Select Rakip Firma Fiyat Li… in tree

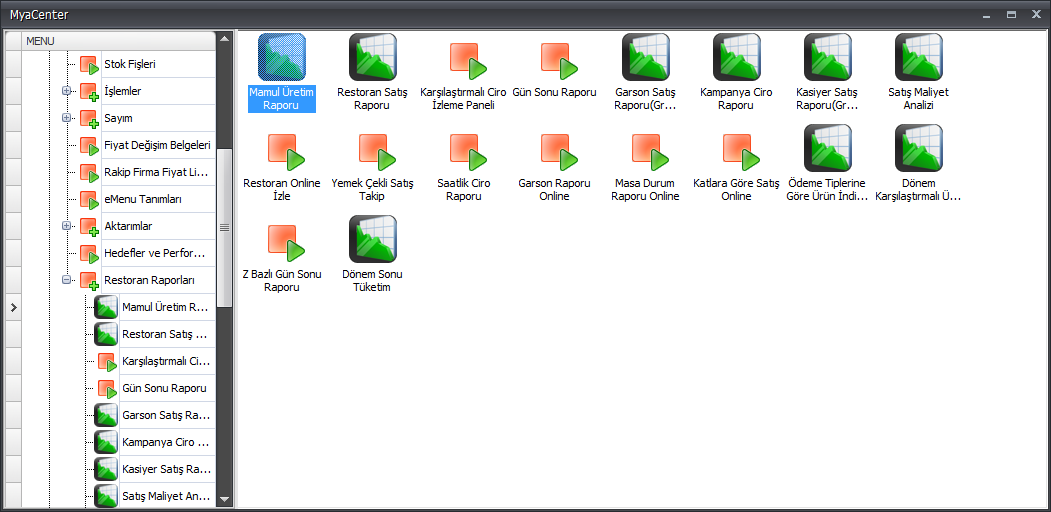[x=158, y=172]
